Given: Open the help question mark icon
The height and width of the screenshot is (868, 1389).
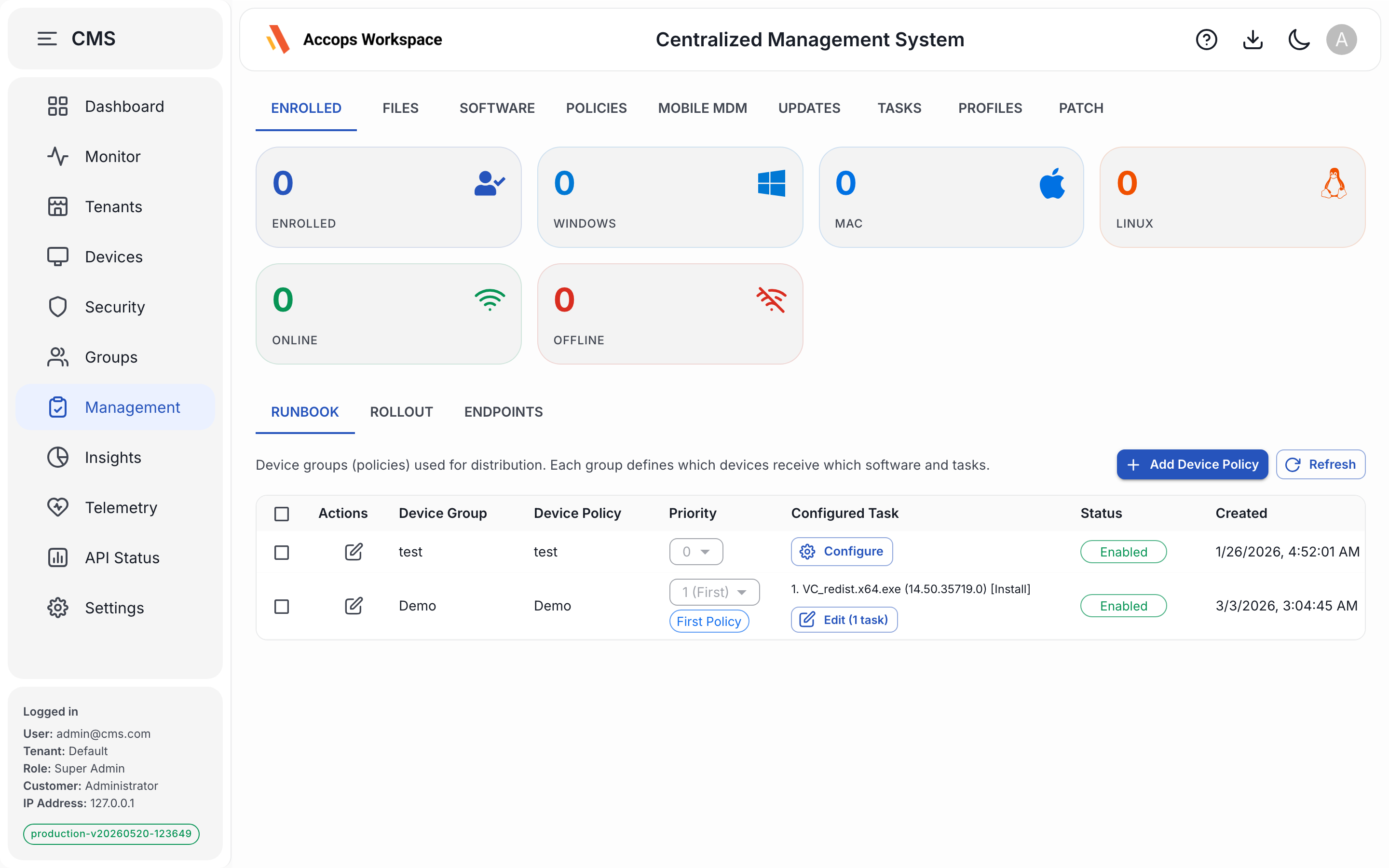Looking at the screenshot, I should pyautogui.click(x=1207, y=40).
